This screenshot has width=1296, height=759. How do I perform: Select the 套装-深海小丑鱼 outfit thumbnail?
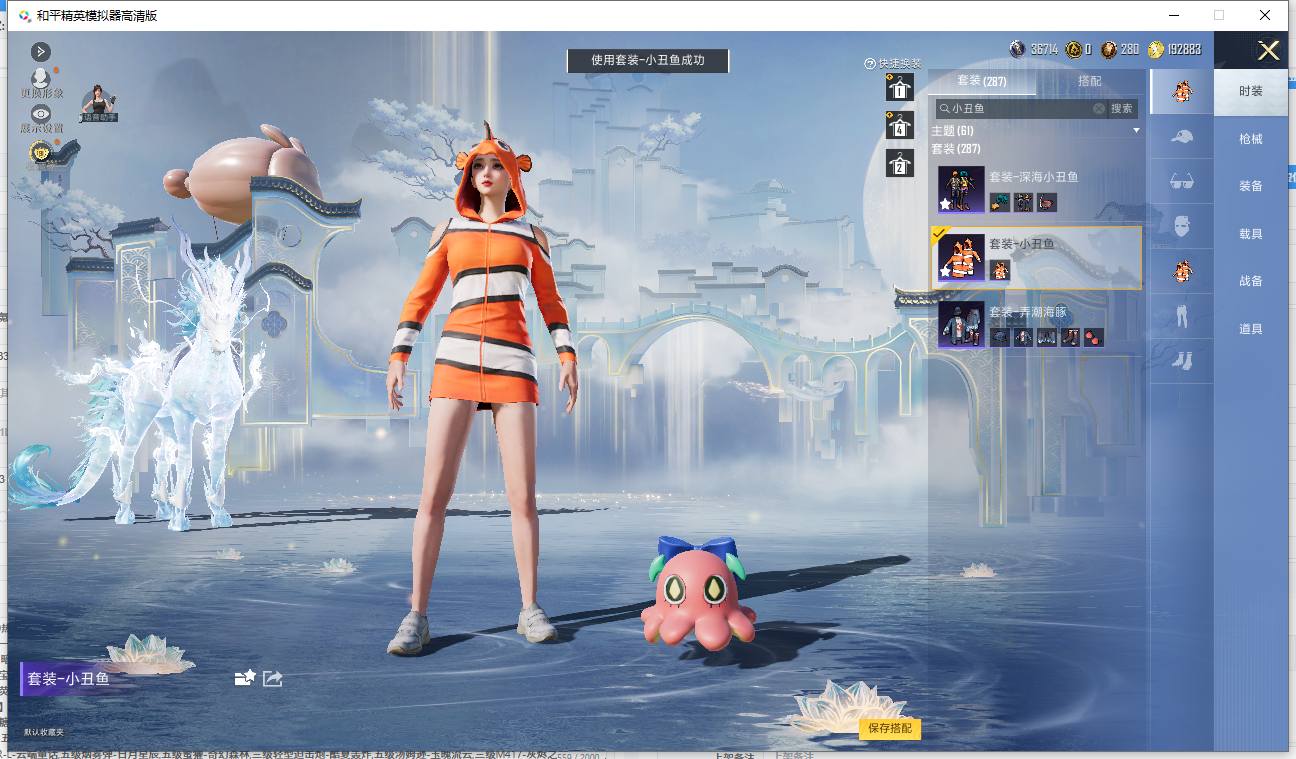pyautogui.click(x=961, y=189)
